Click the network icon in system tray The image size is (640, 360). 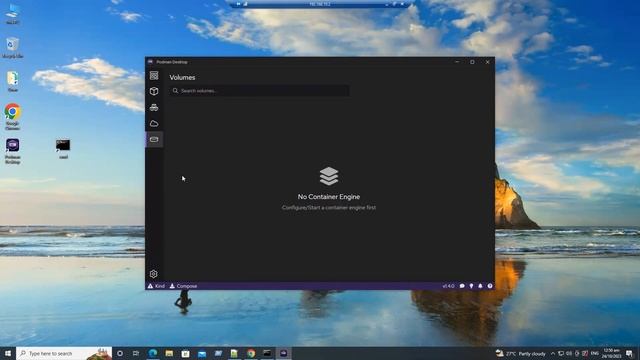[561, 353]
